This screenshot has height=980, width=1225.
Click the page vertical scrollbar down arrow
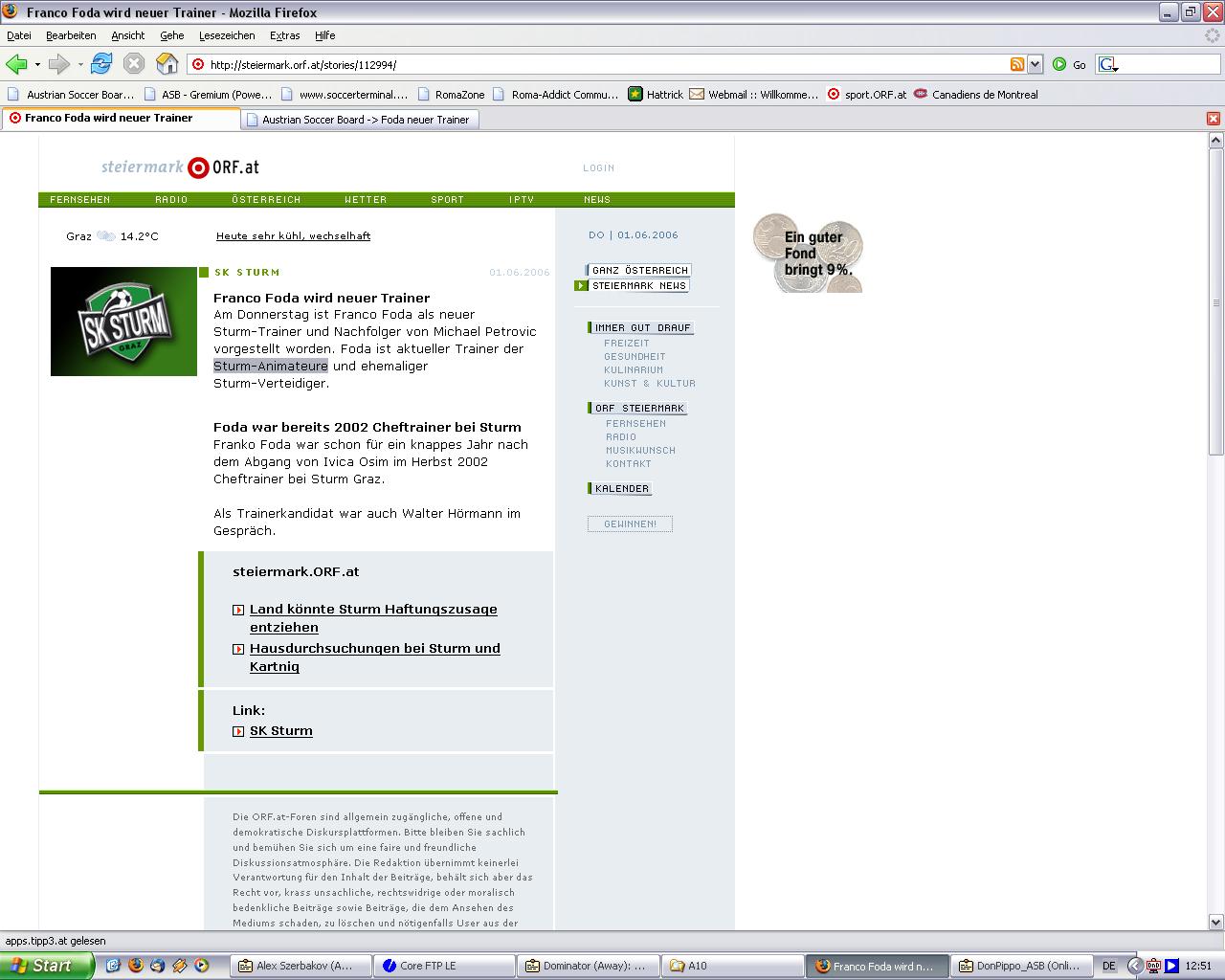[1216, 923]
